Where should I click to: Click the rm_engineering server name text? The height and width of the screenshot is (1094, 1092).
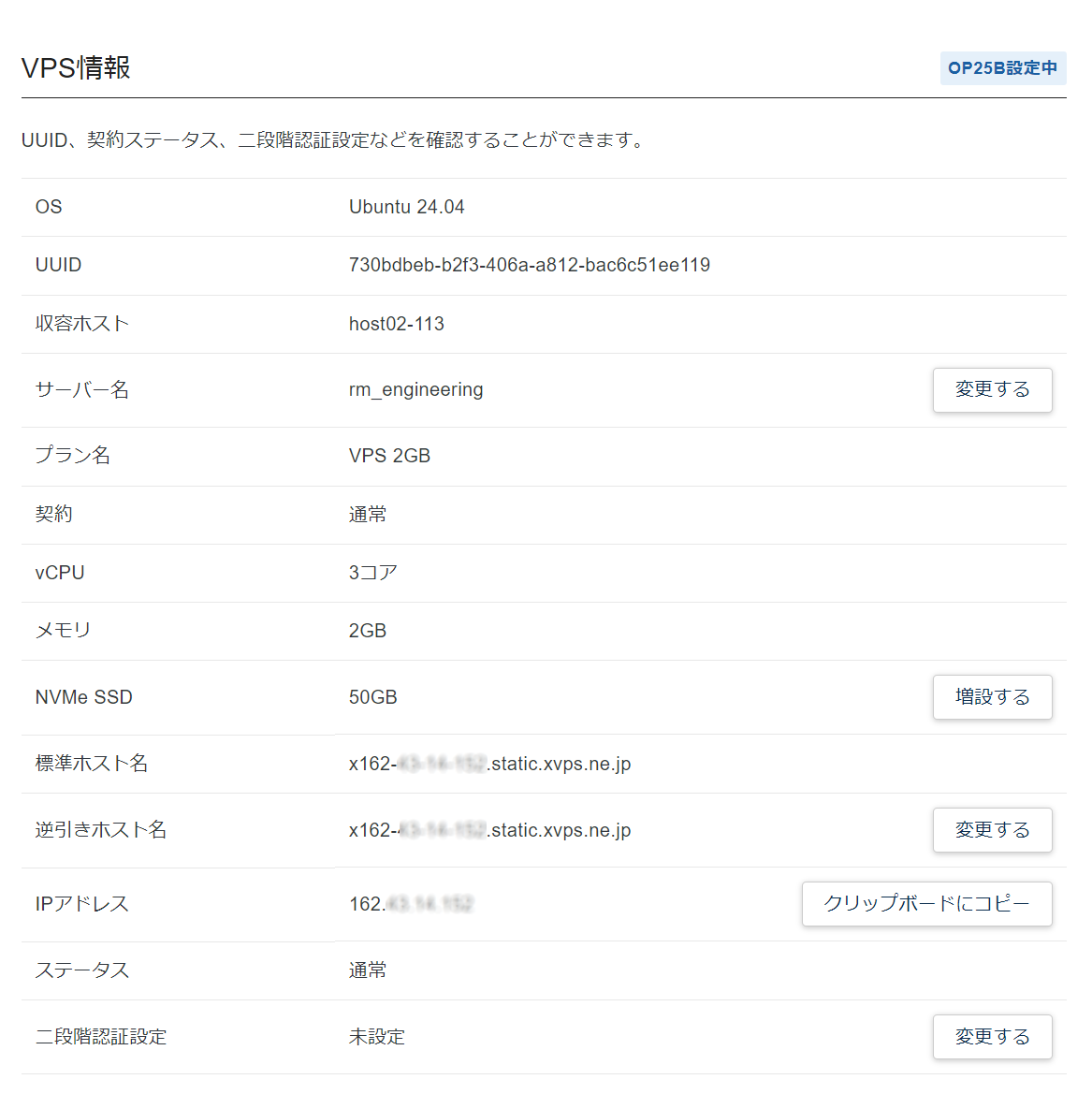coord(415,389)
